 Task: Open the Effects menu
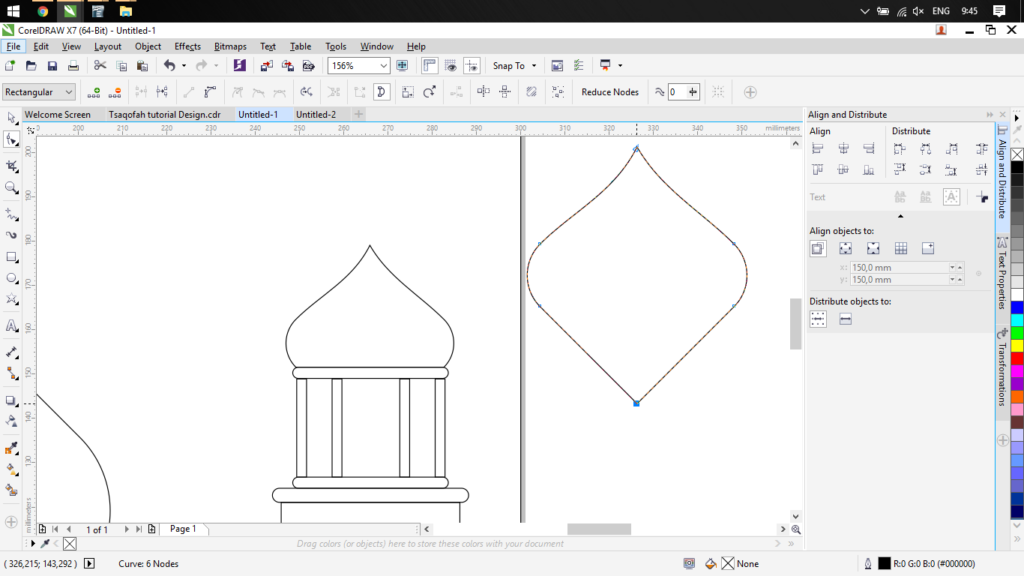click(x=187, y=46)
